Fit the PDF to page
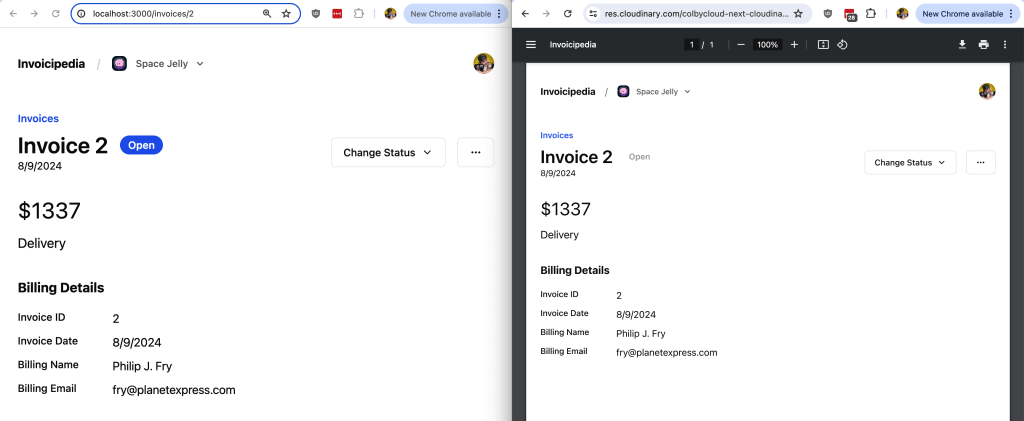 [x=823, y=44]
